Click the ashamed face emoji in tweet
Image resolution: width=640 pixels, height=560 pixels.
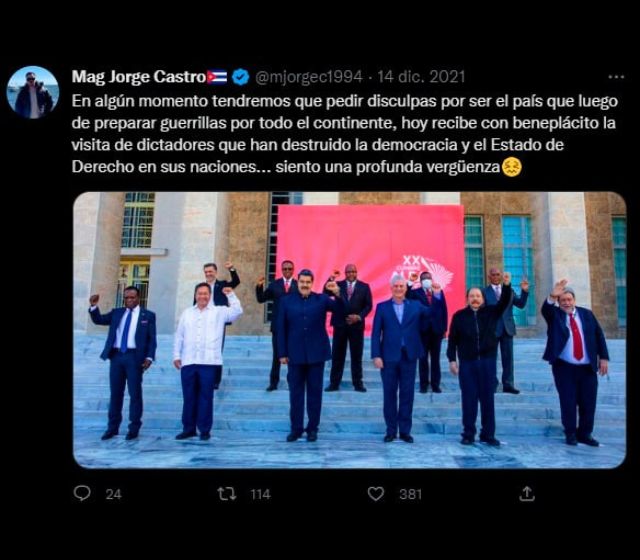click(511, 167)
